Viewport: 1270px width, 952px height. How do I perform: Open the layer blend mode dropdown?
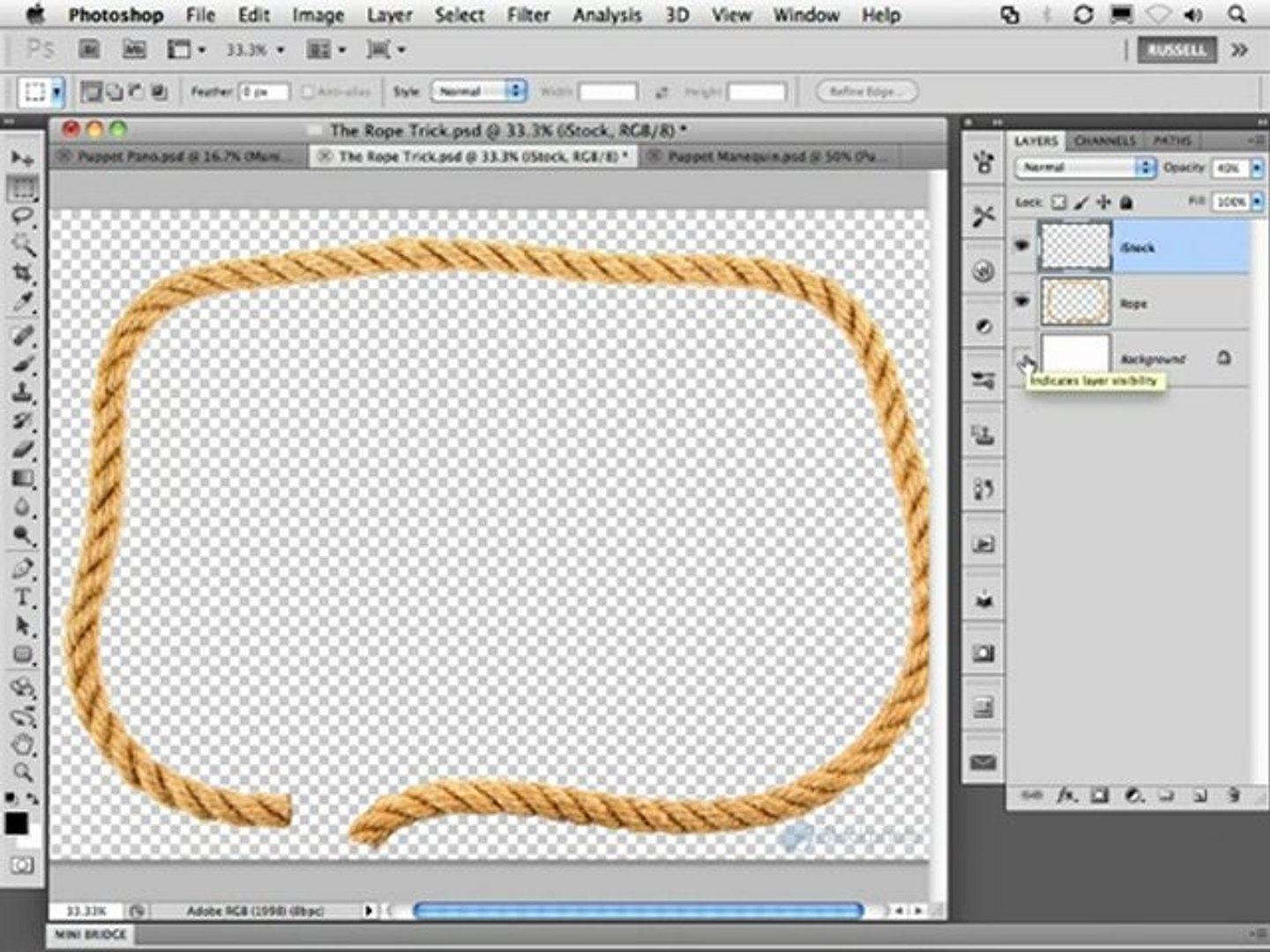[1085, 167]
